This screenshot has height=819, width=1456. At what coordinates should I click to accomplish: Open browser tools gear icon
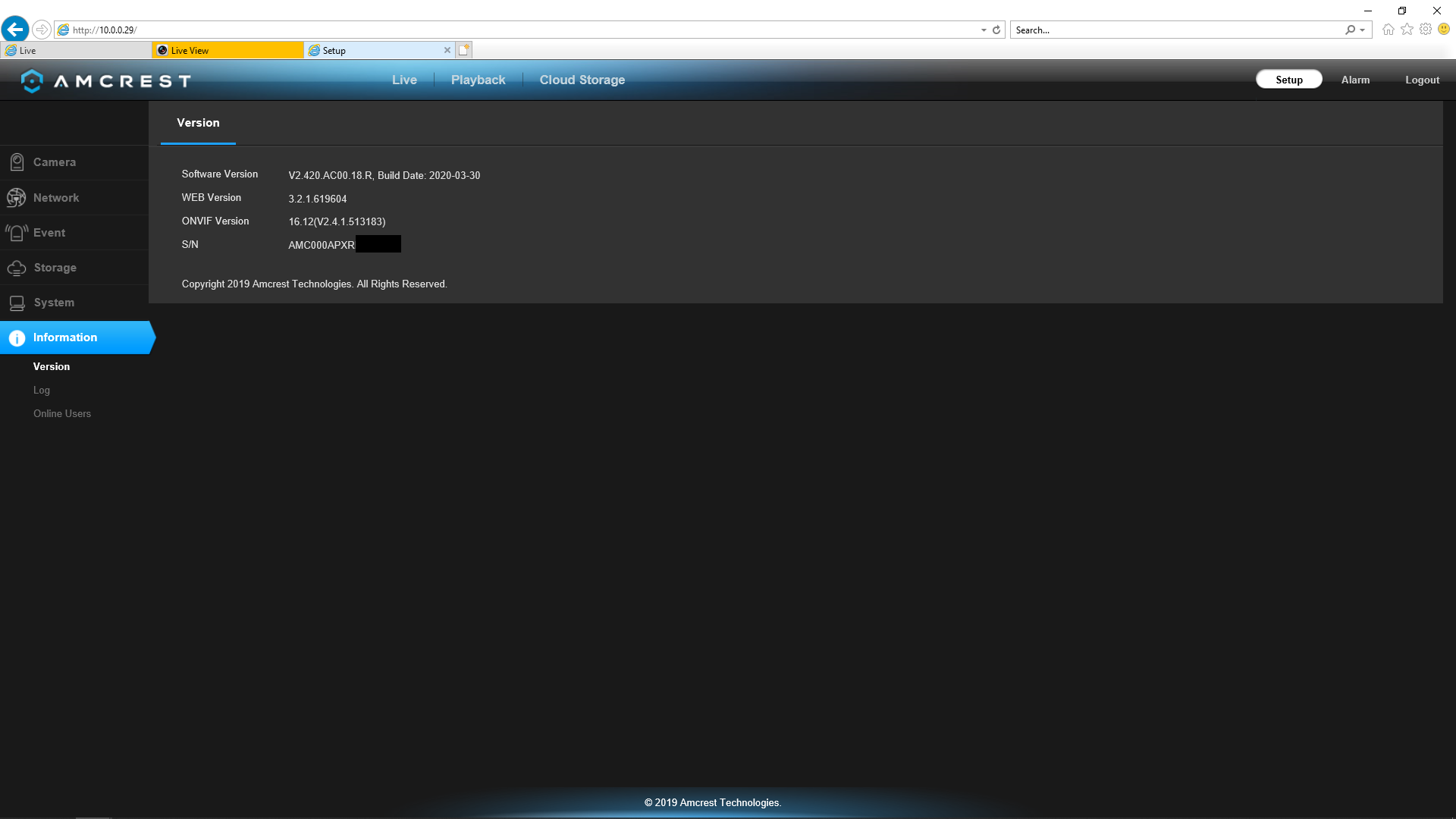coord(1426,30)
